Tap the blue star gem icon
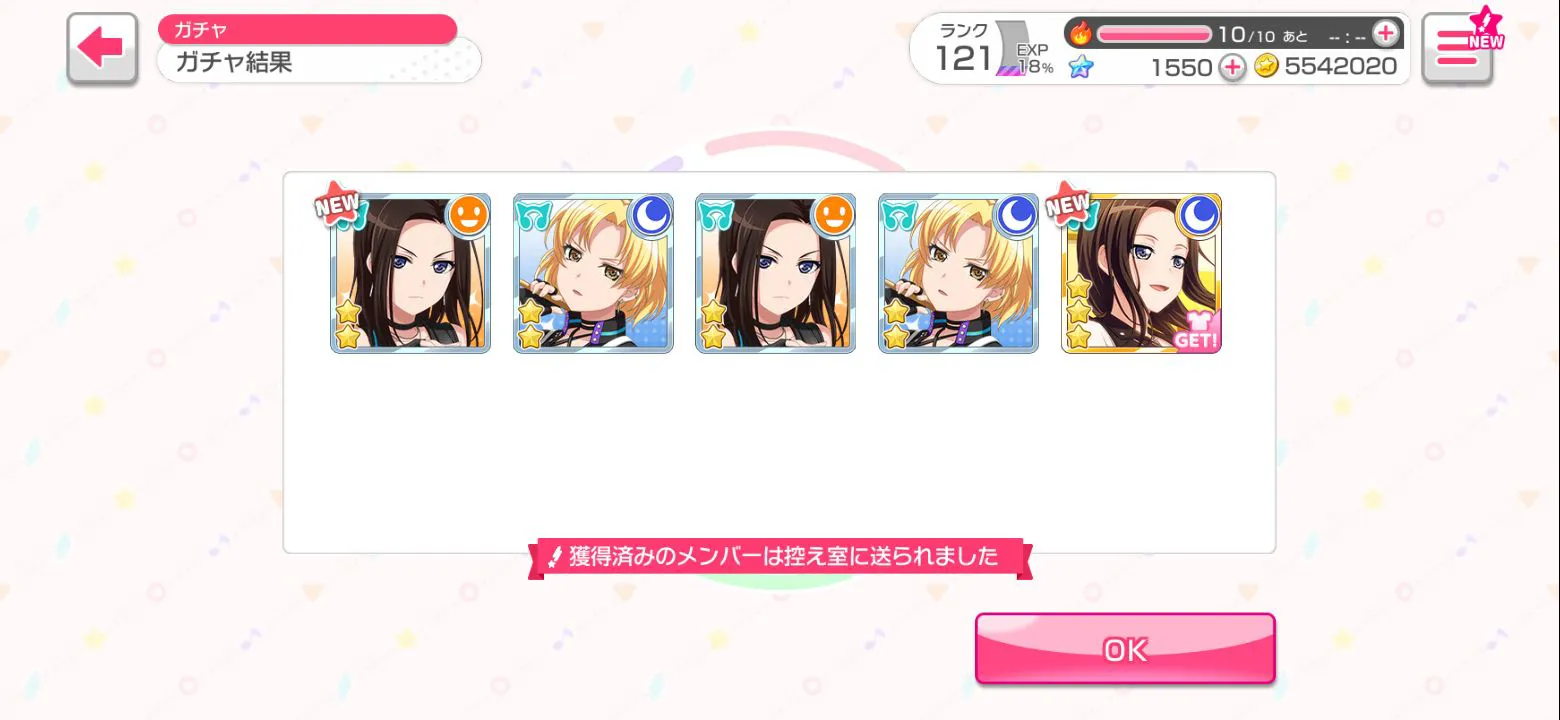This screenshot has height=720, width=1560. 1081,67
